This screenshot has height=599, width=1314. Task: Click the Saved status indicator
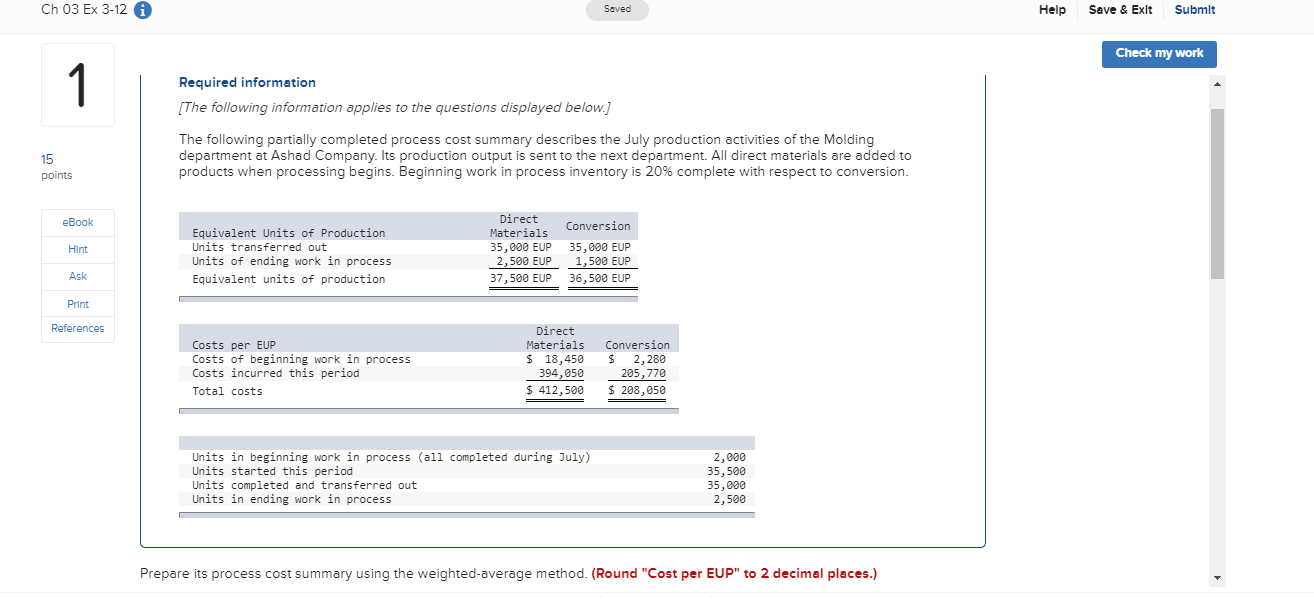tap(617, 9)
